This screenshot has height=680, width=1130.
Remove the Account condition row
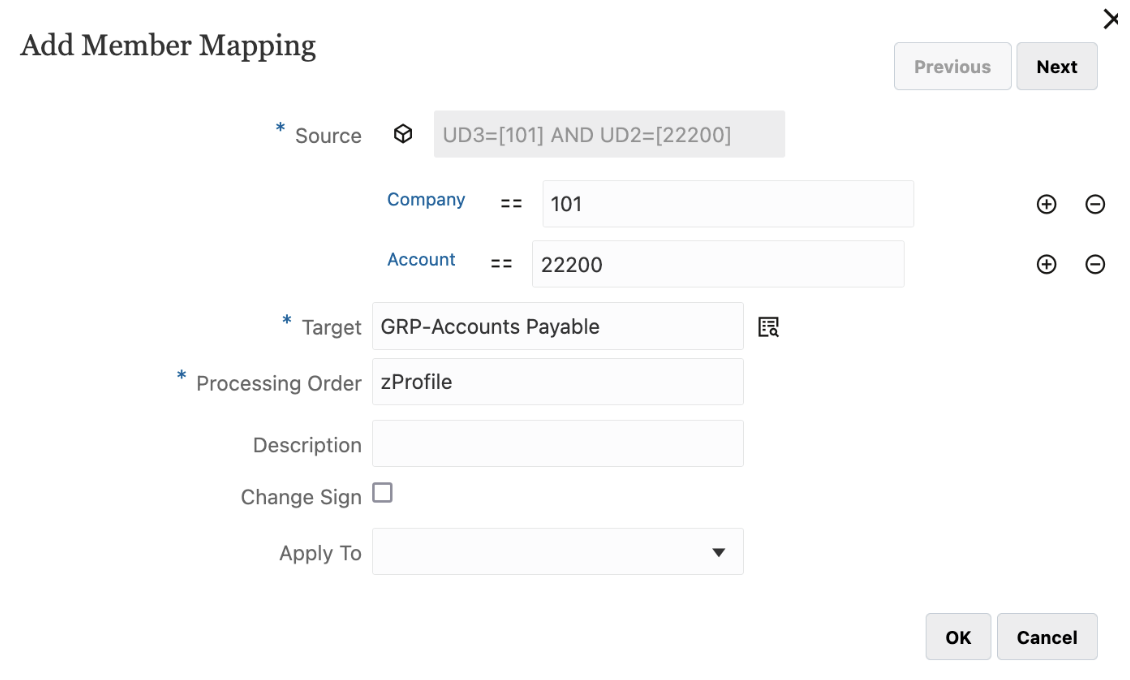[1095, 264]
